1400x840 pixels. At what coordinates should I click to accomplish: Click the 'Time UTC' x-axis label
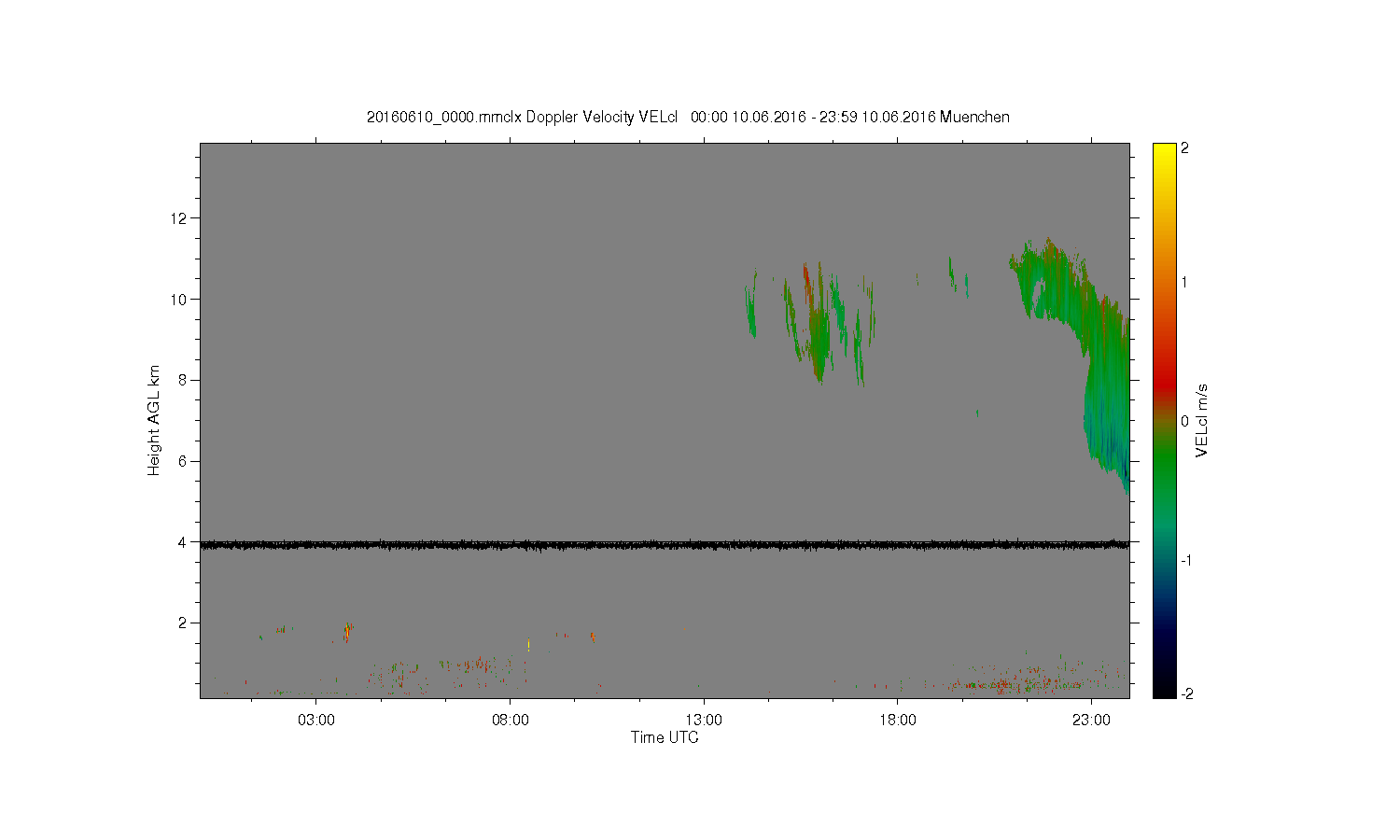pos(665,737)
